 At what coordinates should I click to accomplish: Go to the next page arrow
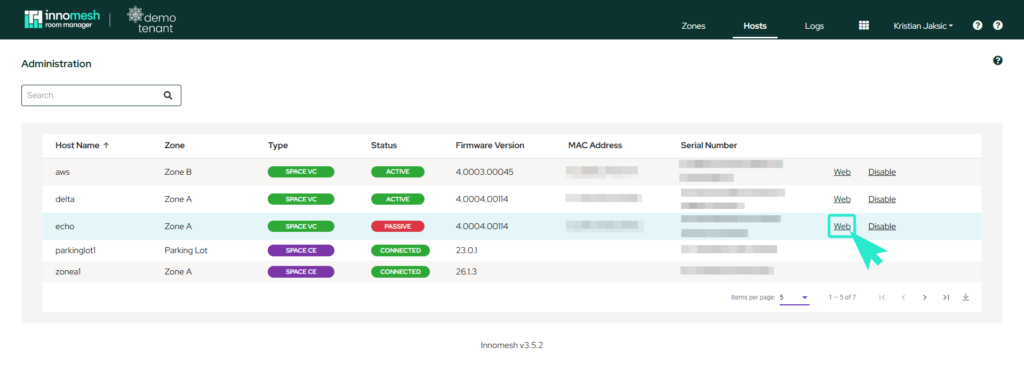pyautogui.click(x=925, y=297)
